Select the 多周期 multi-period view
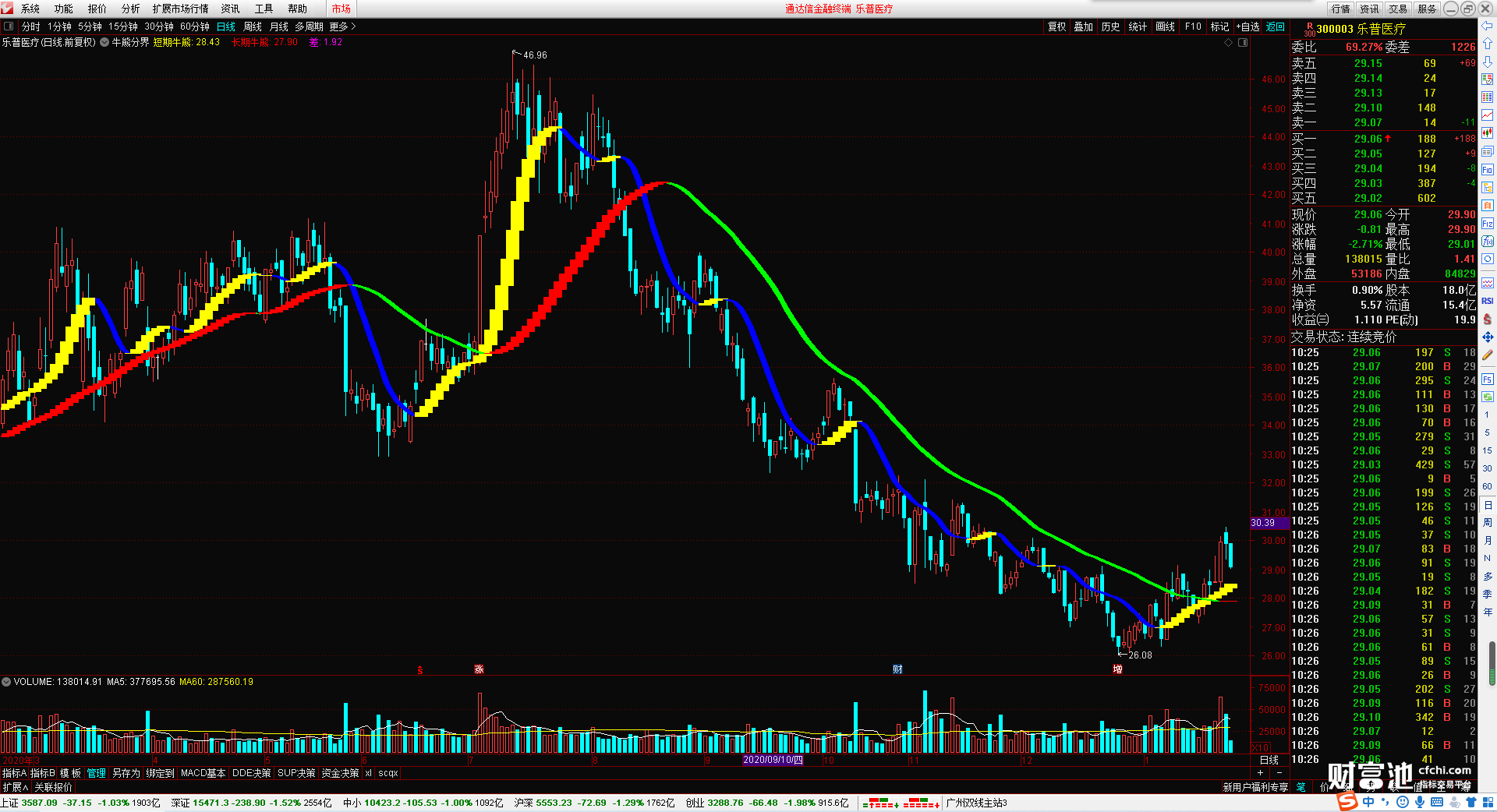 [309, 26]
